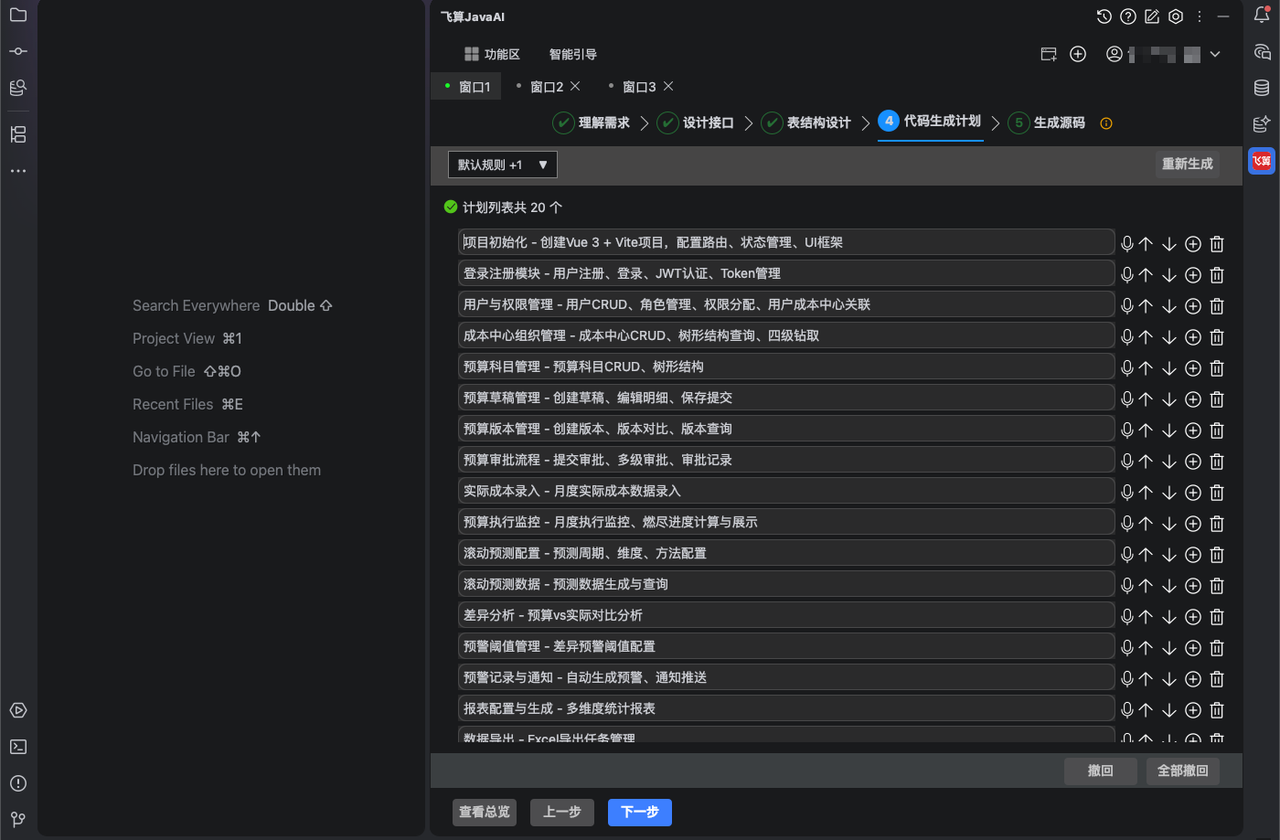
Task: Add a new window with the circled plus
Action: (1078, 54)
